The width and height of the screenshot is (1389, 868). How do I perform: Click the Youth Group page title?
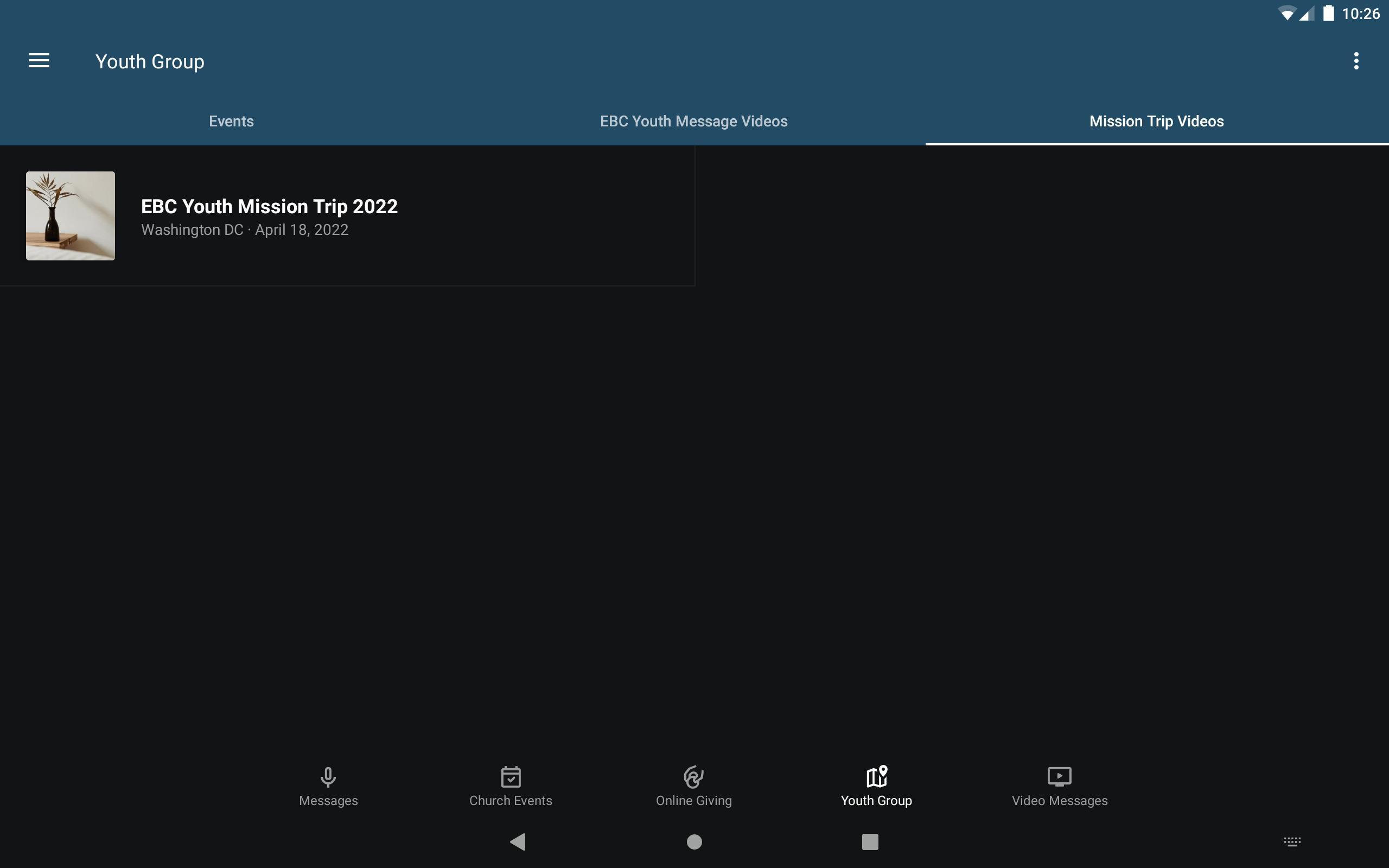150,61
